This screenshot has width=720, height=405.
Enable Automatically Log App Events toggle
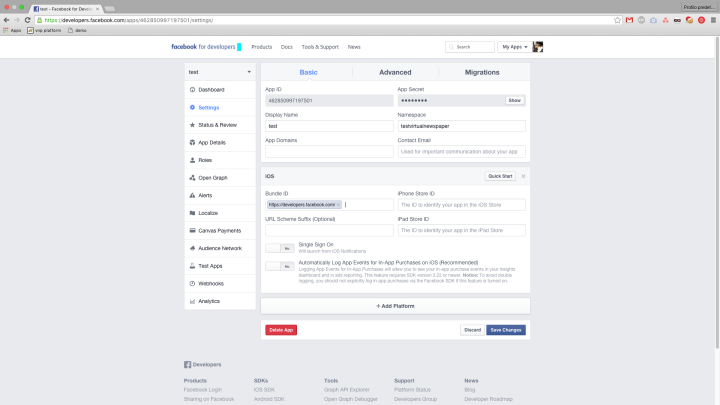tap(279, 266)
